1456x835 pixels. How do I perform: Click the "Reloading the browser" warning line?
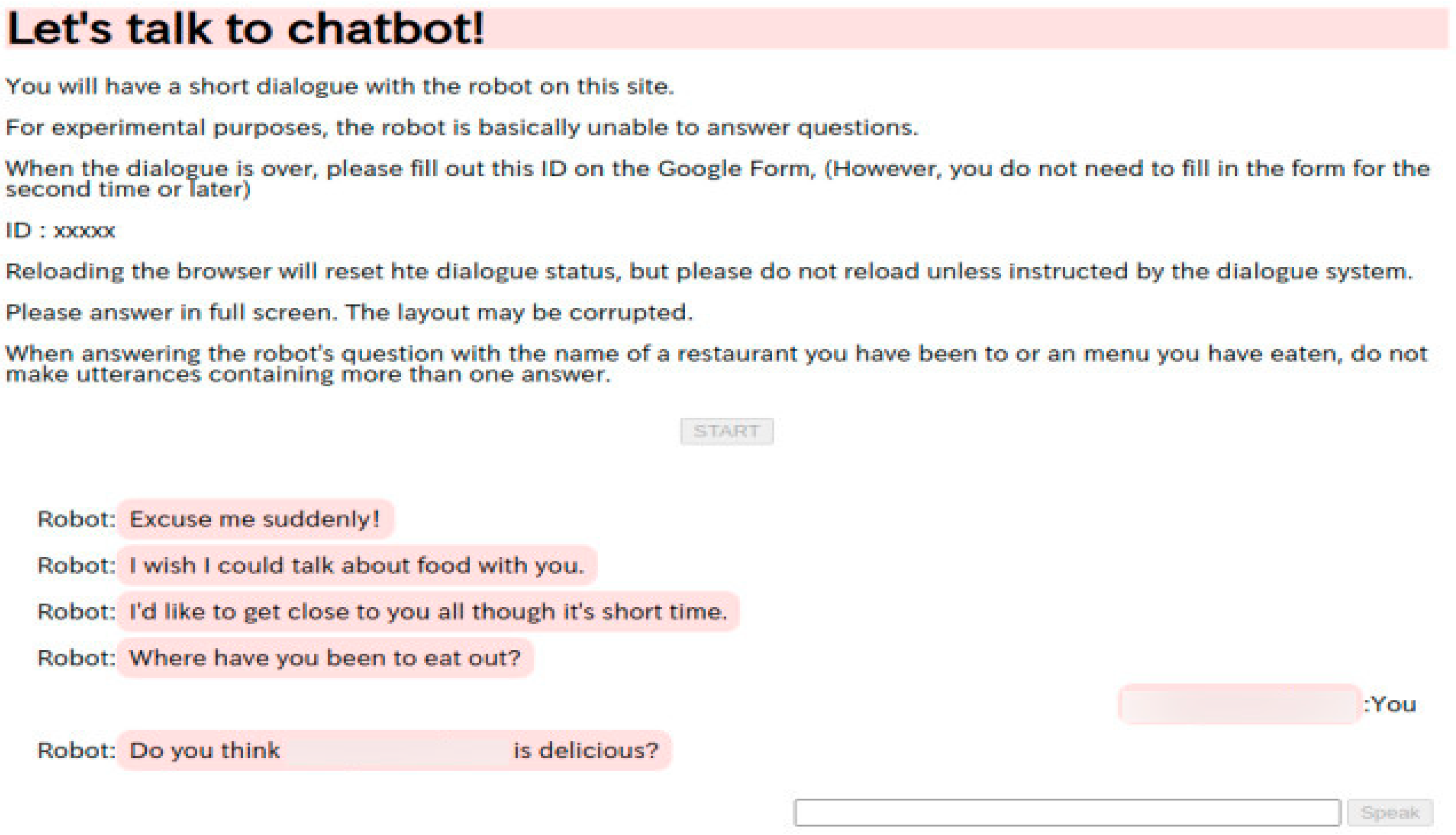pos(709,271)
